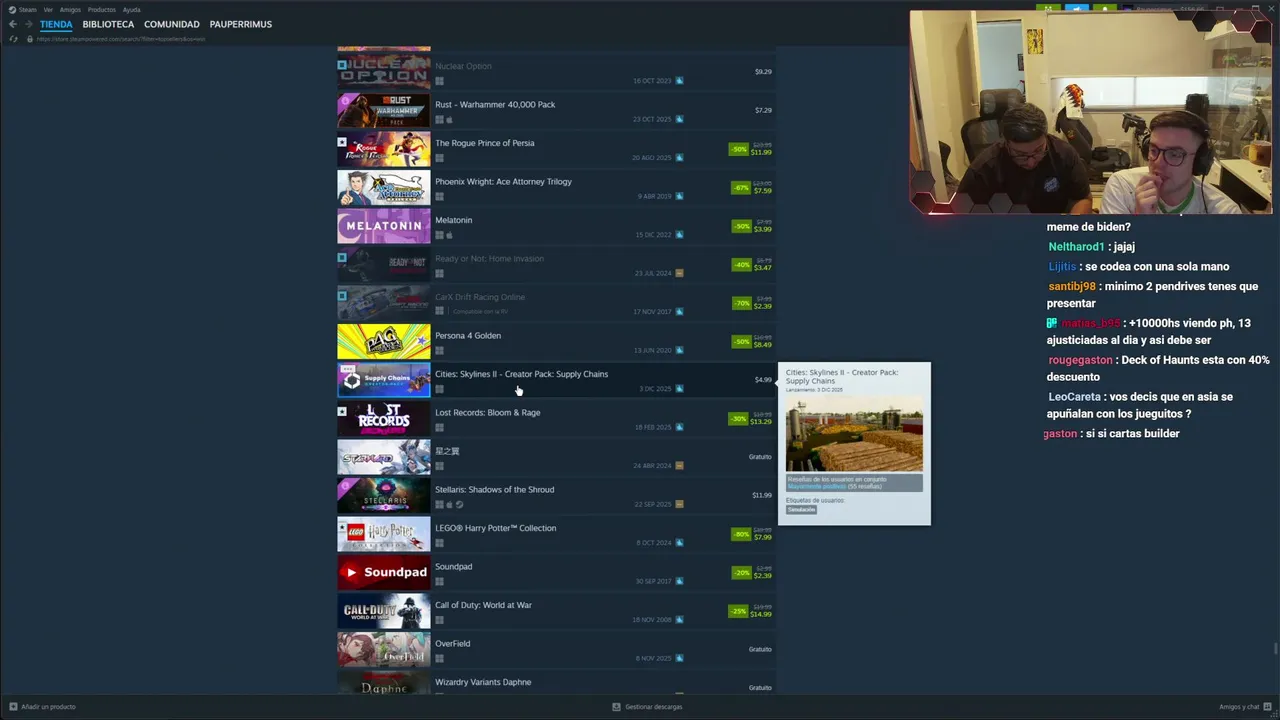
Task: Click the -50% discount on Rogue Prince of Persia
Action: [739, 149]
